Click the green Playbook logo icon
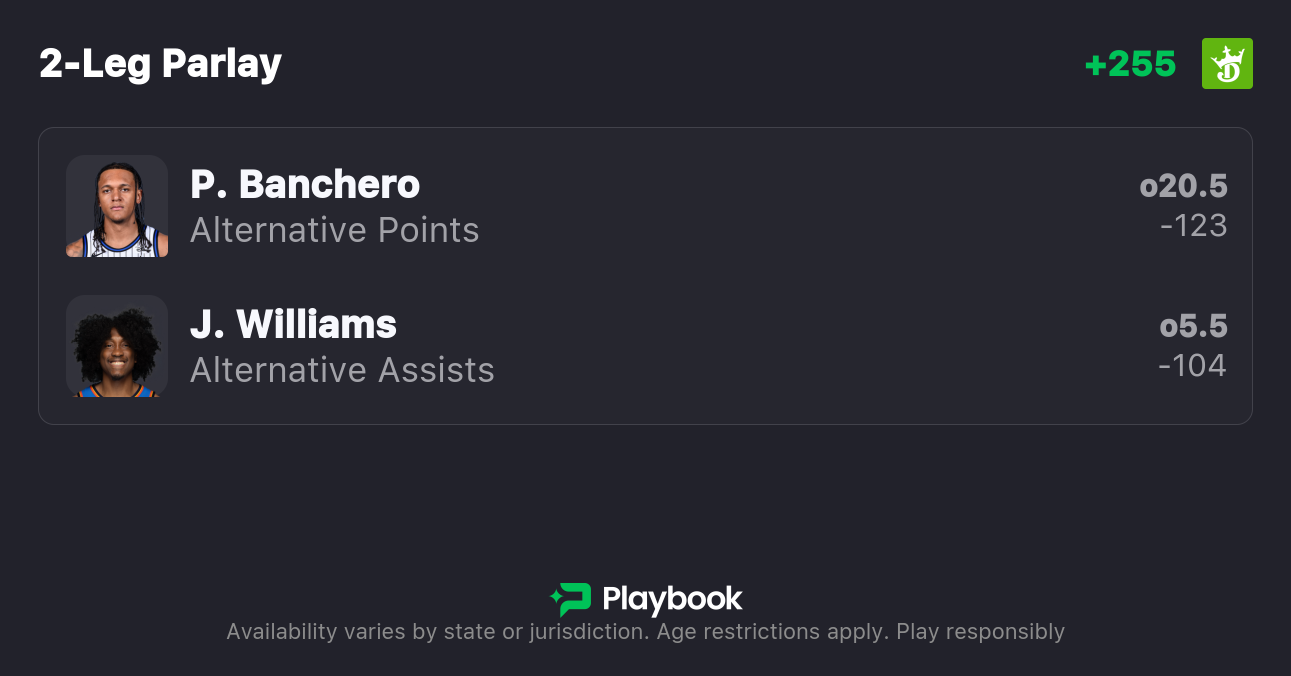1291x676 pixels. [571, 599]
